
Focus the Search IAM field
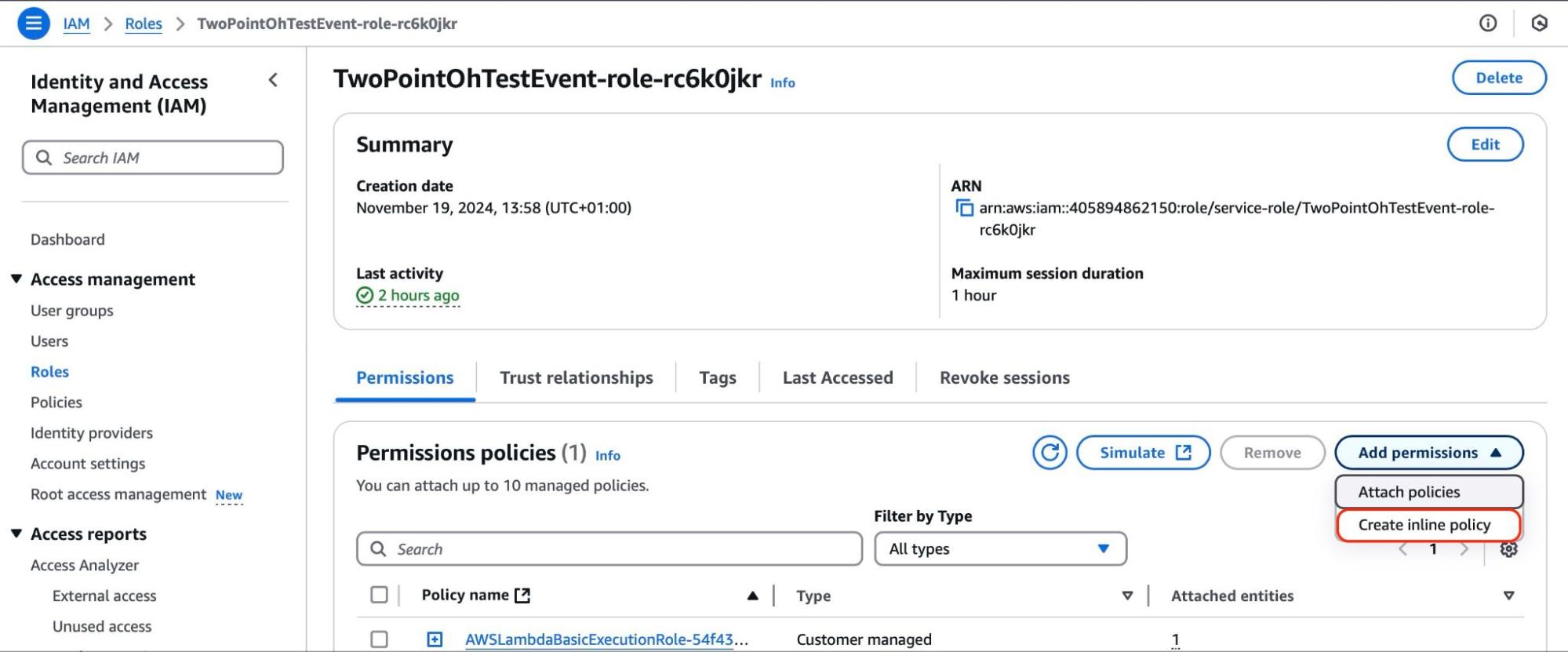click(153, 158)
